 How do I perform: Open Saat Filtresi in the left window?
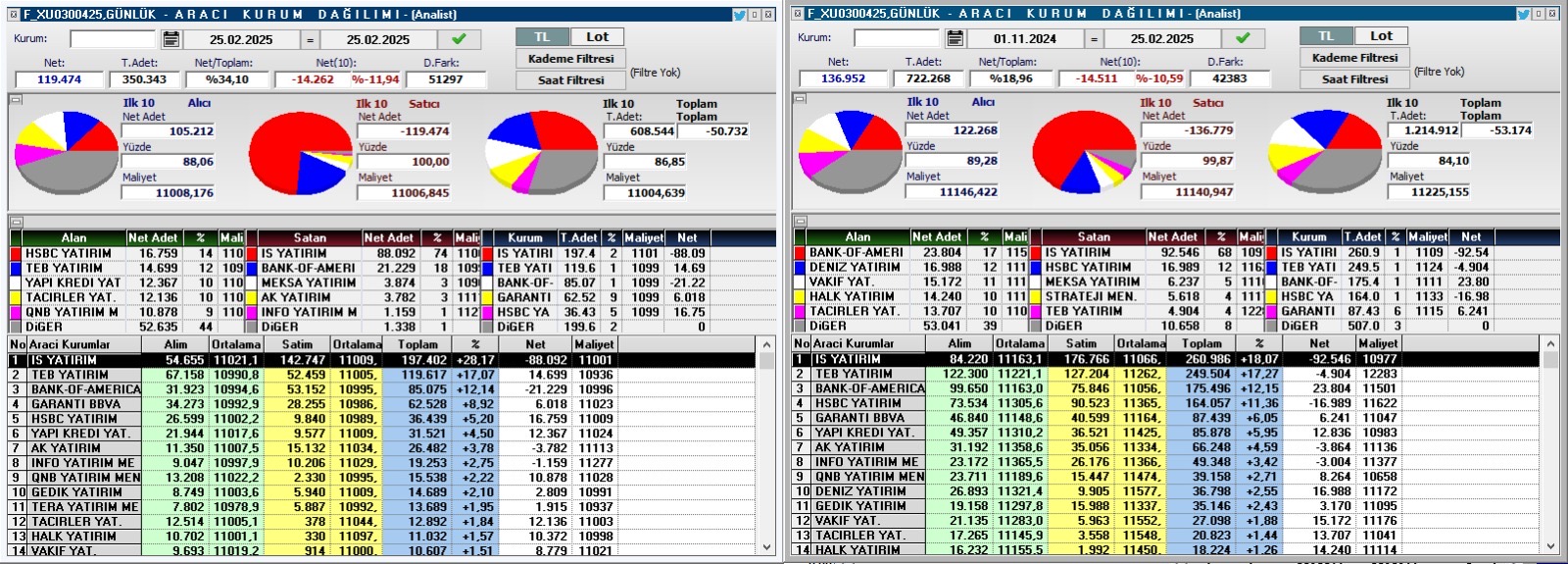pos(570,80)
